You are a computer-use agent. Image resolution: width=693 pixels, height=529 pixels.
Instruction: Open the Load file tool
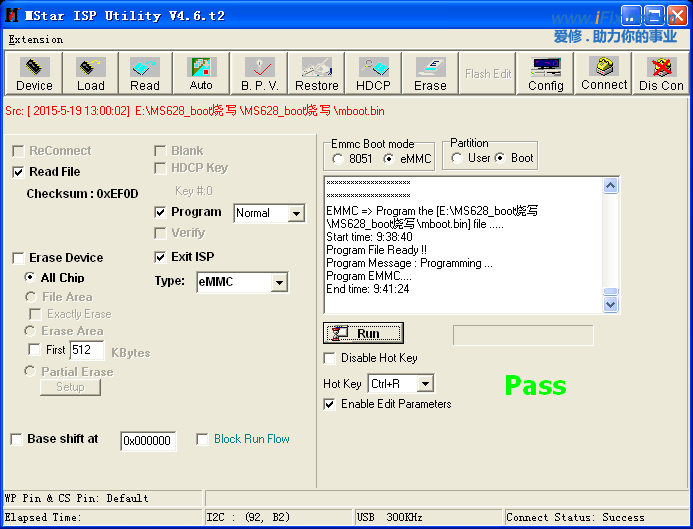tap(90, 74)
